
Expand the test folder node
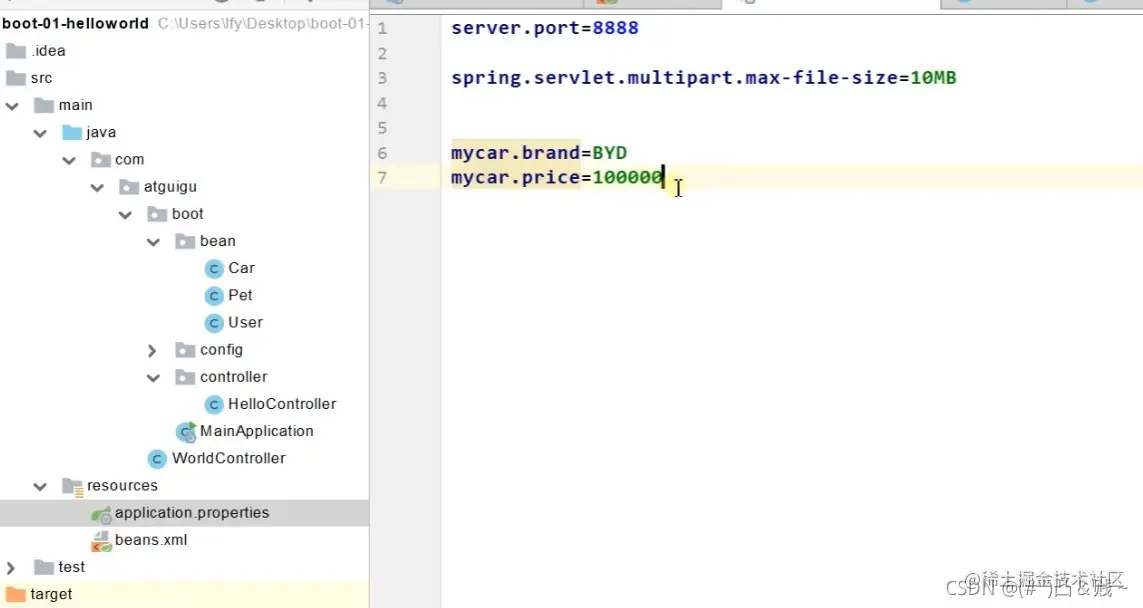coord(11,568)
